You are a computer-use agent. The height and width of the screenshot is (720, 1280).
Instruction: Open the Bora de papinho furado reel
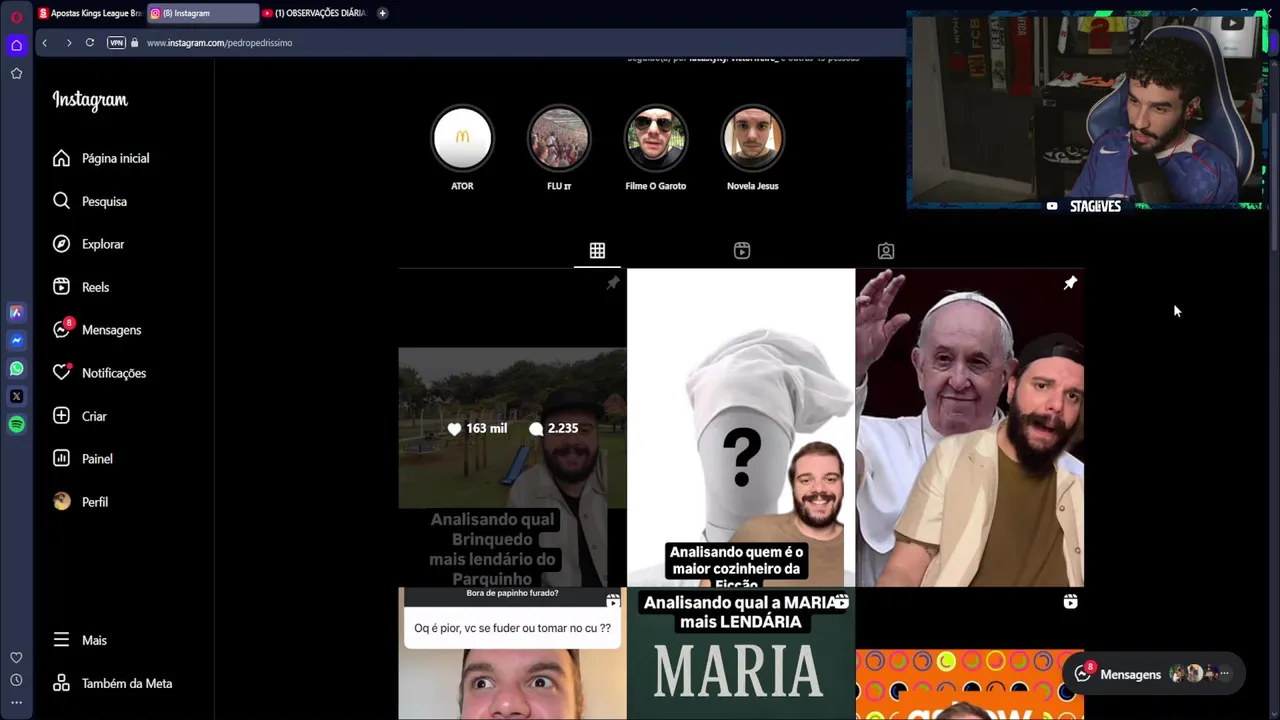tap(512, 653)
